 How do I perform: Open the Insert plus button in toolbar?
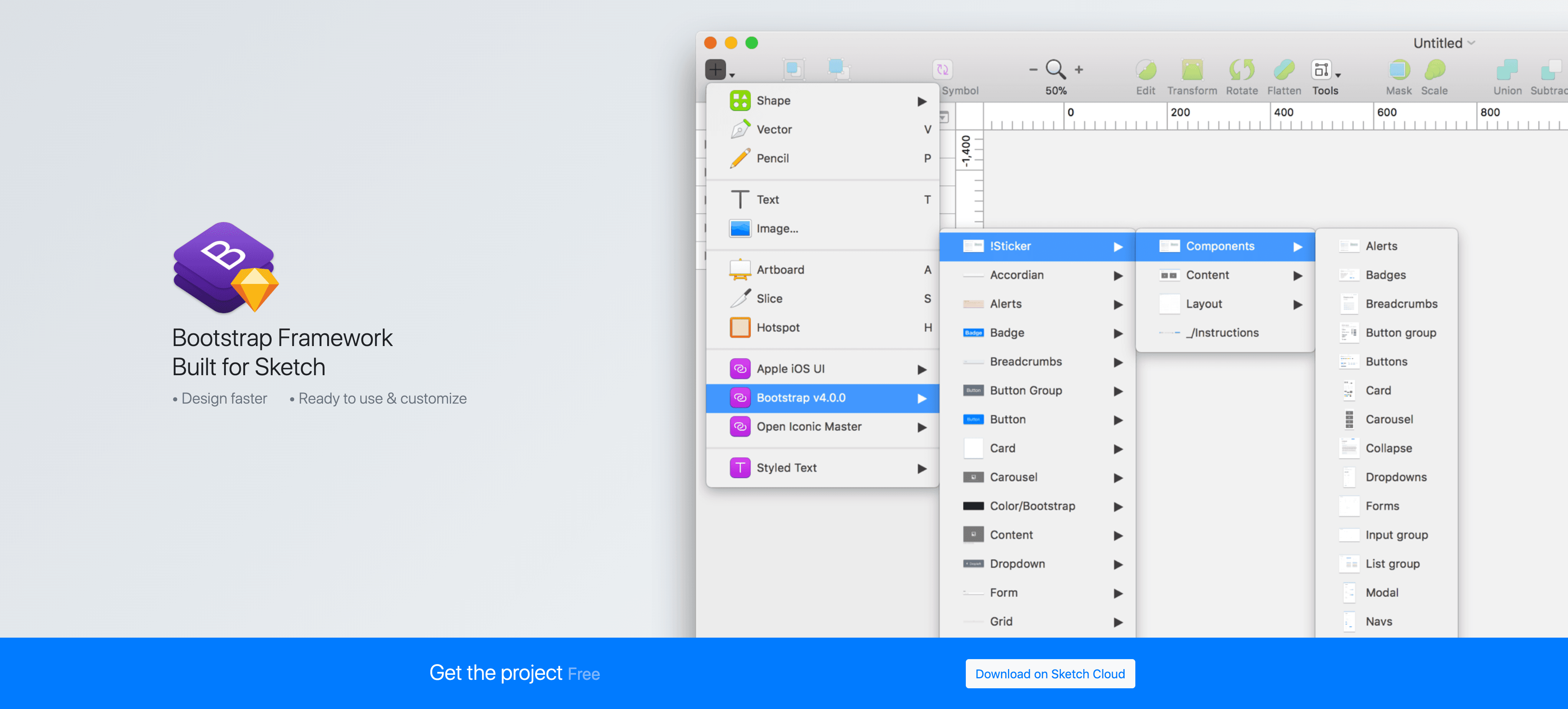tap(716, 69)
